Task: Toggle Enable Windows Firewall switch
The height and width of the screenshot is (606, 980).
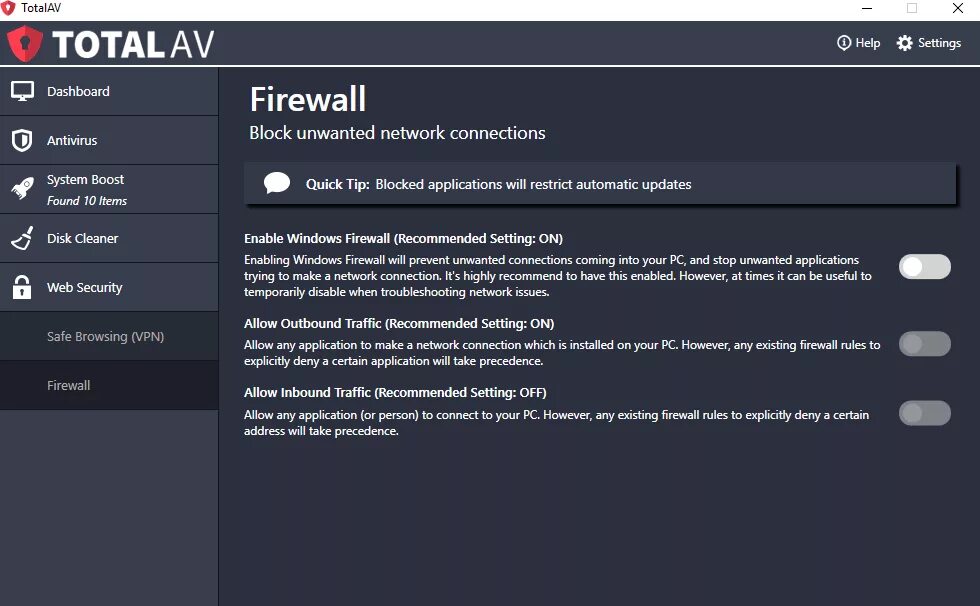Action: [x=924, y=267]
